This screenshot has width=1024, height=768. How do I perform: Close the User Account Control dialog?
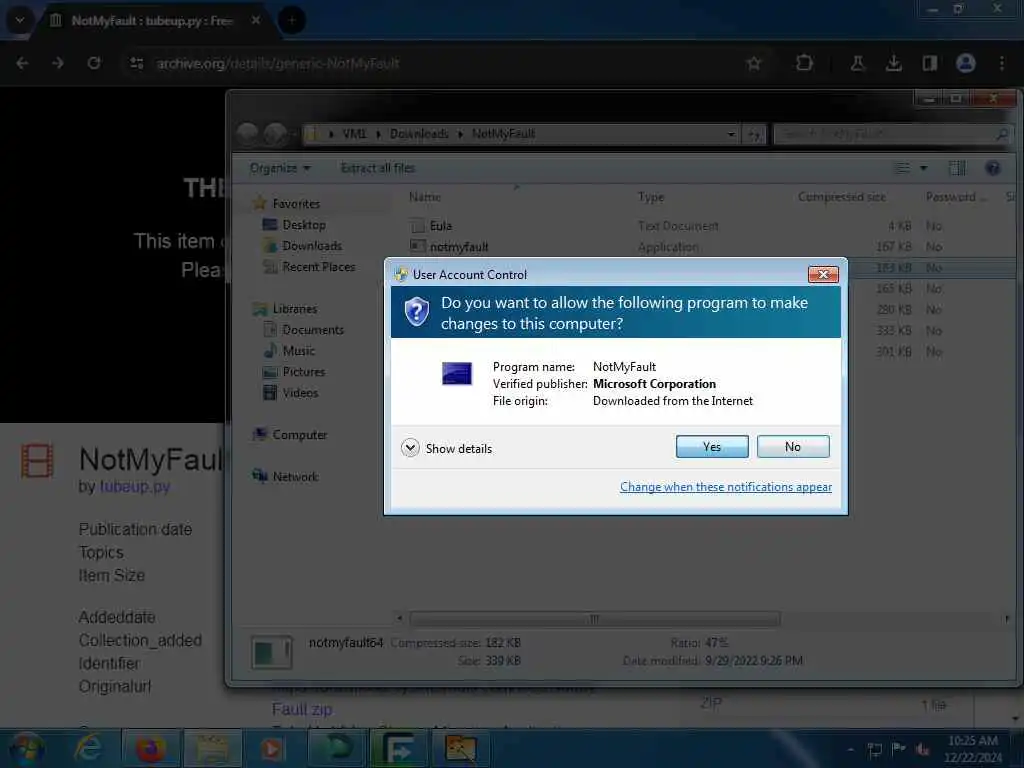[x=823, y=274]
